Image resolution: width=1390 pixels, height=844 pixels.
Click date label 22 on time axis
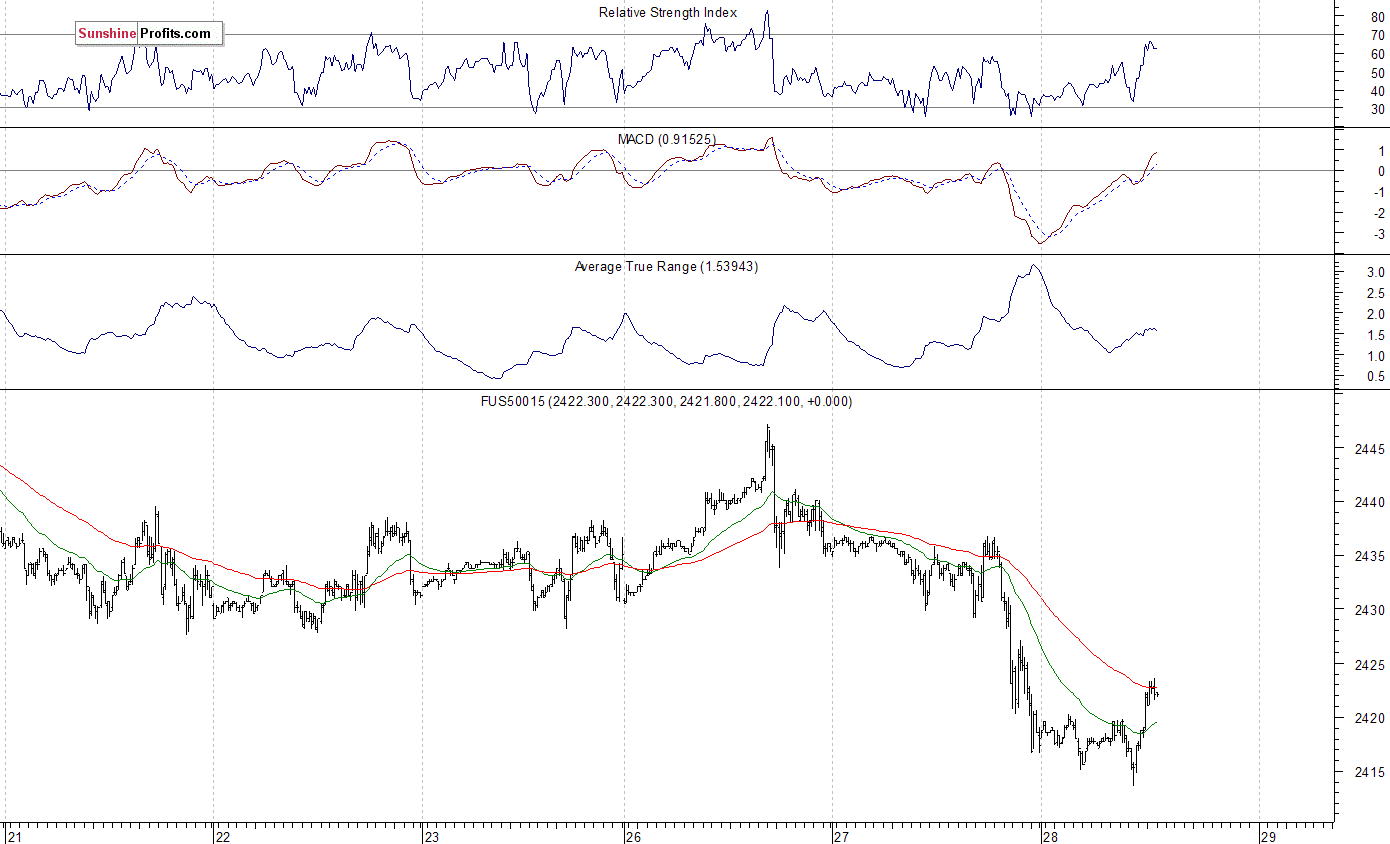[x=224, y=836]
